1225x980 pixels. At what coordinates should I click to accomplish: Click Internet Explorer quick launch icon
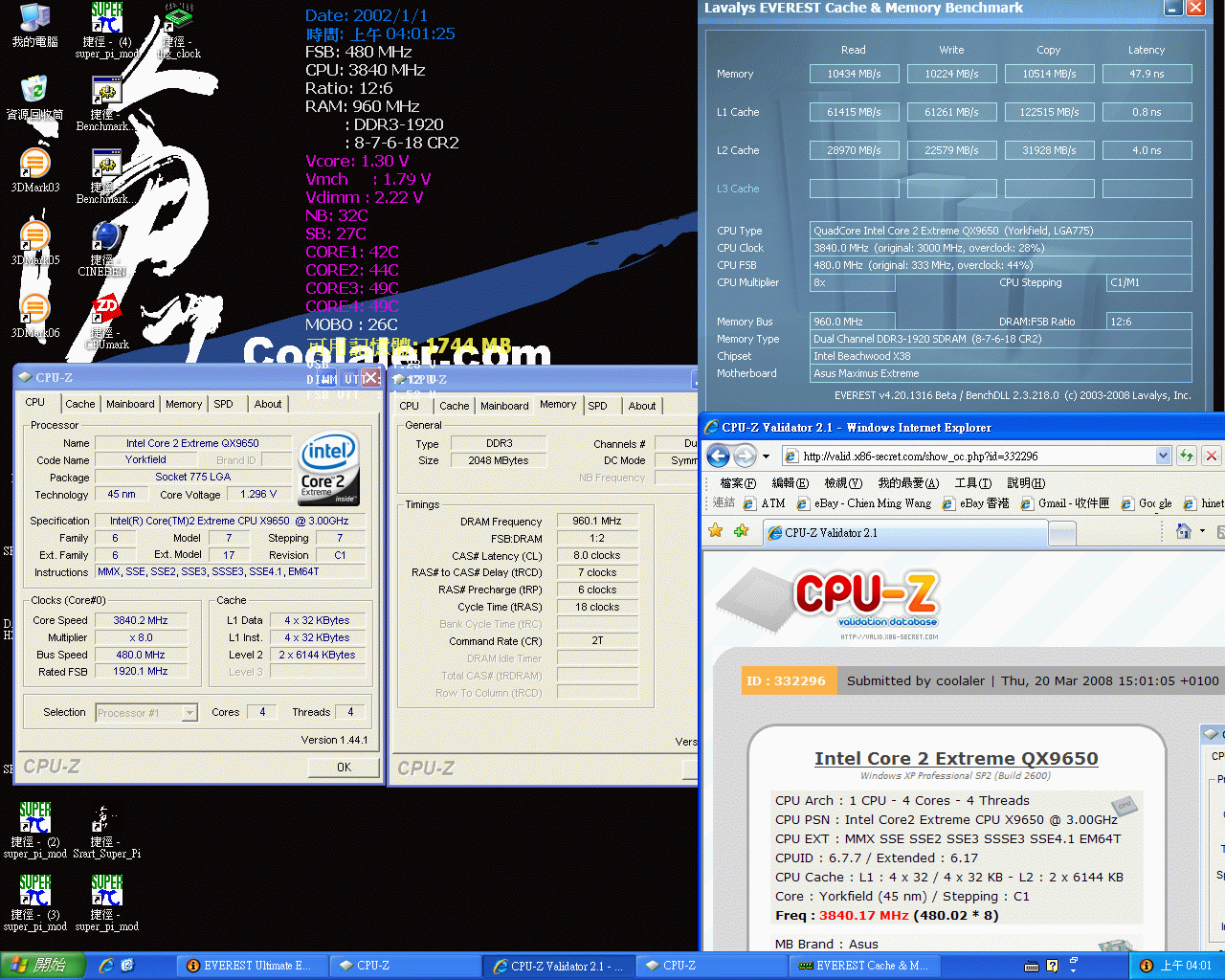pos(106,966)
